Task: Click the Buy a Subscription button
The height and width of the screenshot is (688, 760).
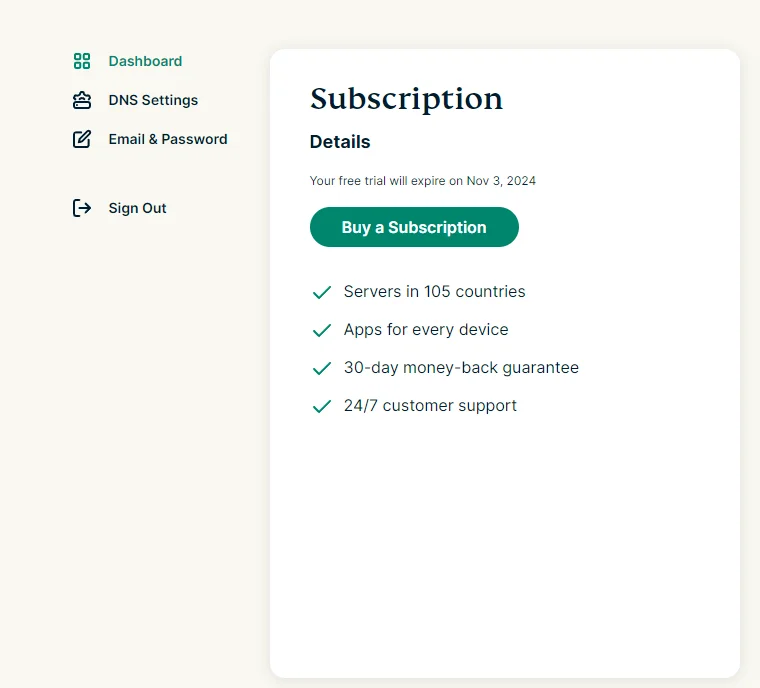Action: click(x=414, y=227)
